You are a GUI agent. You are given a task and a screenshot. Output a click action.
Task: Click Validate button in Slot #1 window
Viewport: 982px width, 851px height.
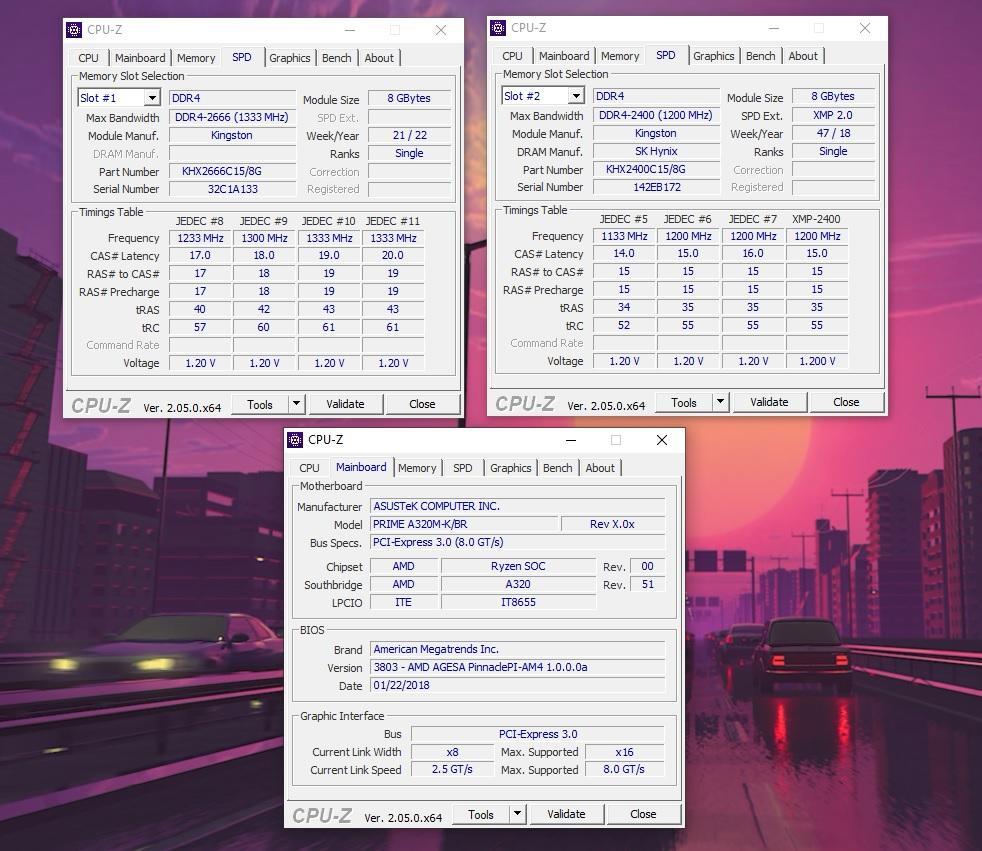click(345, 404)
